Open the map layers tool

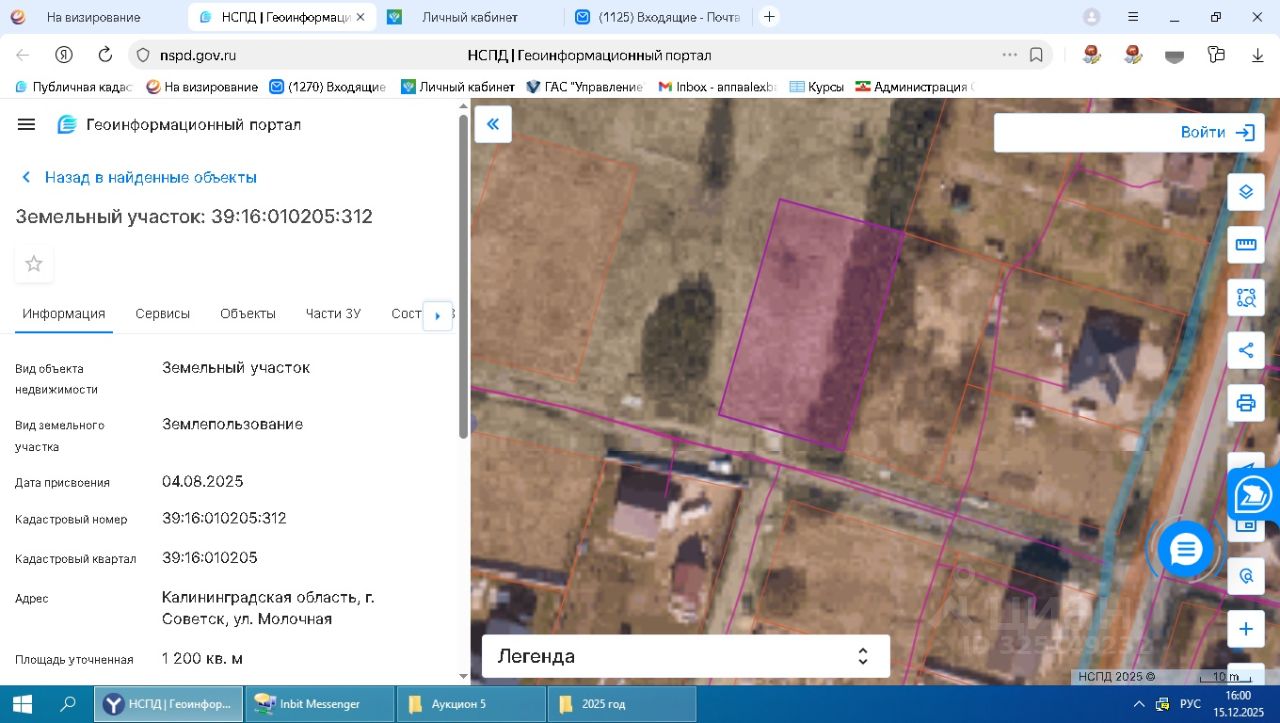point(1246,192)
